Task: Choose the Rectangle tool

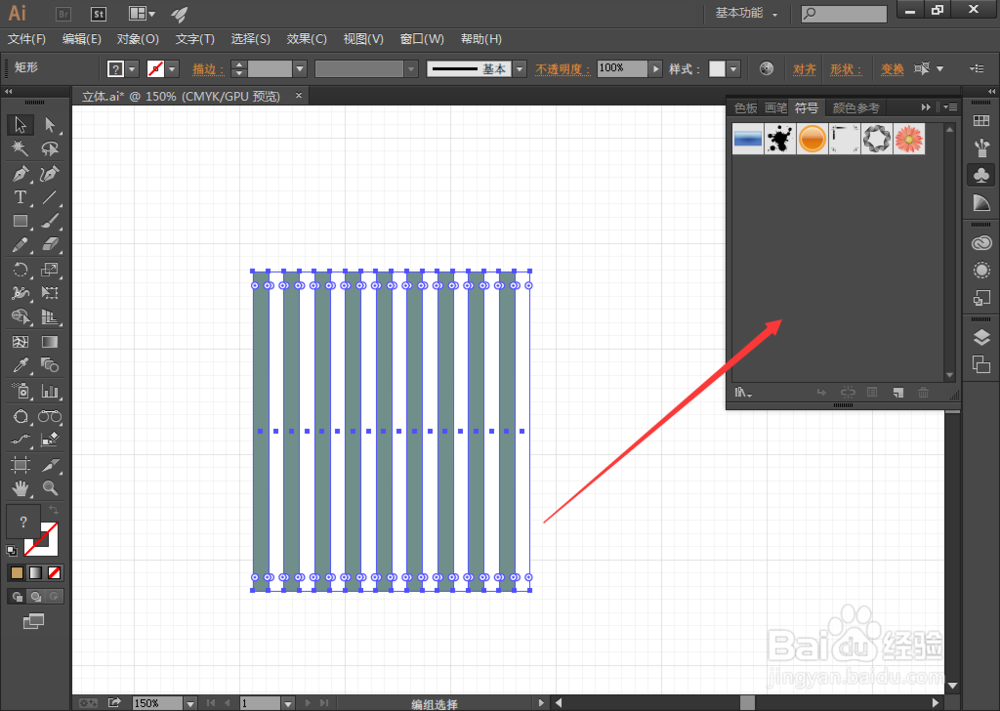Action: tap(20, 221)
